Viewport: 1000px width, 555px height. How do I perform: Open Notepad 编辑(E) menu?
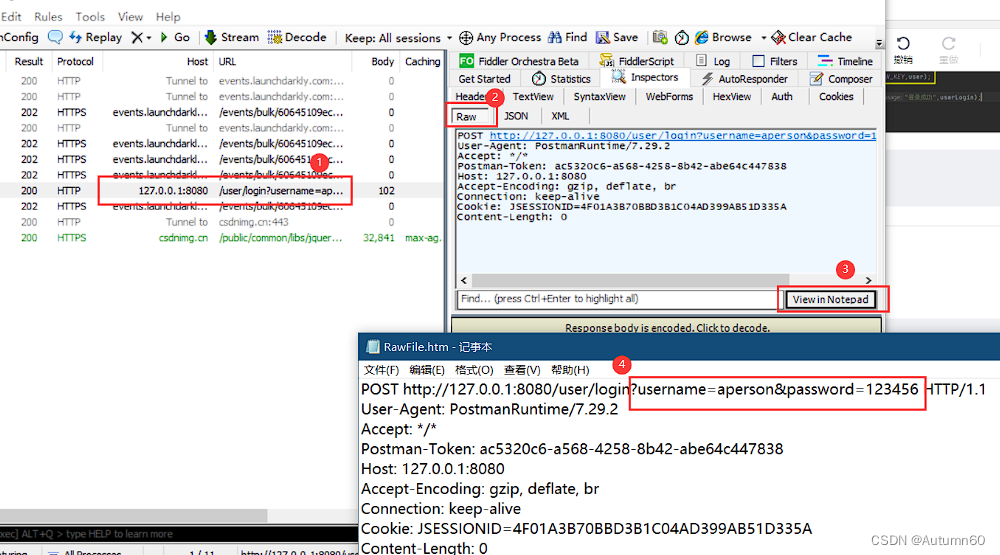point(427,370)
